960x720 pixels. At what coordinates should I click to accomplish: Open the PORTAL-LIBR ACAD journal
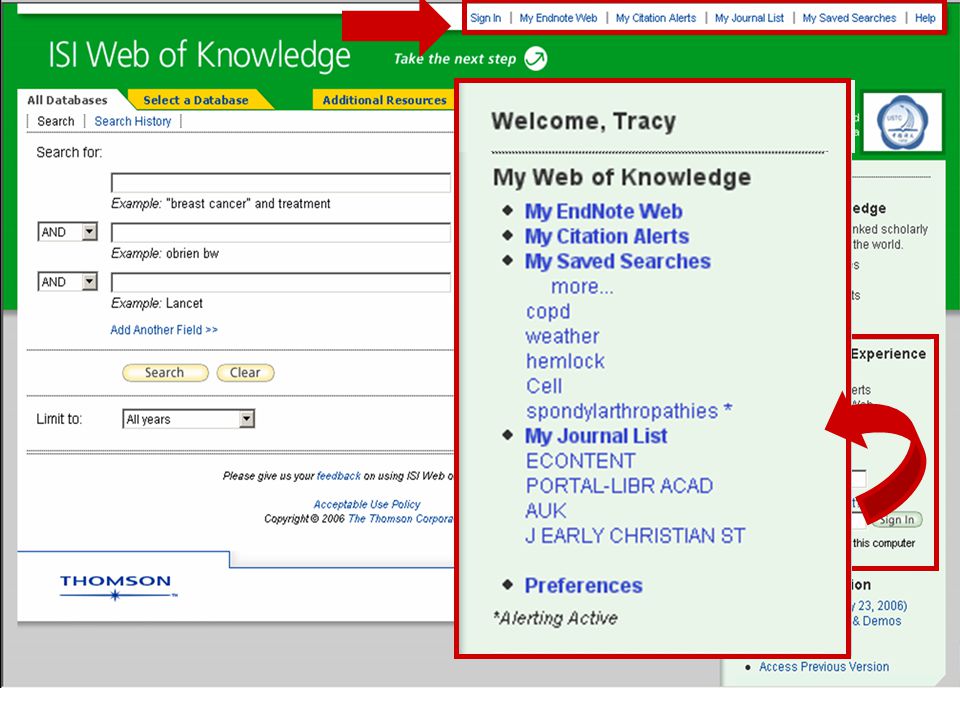tap(620, 486)
